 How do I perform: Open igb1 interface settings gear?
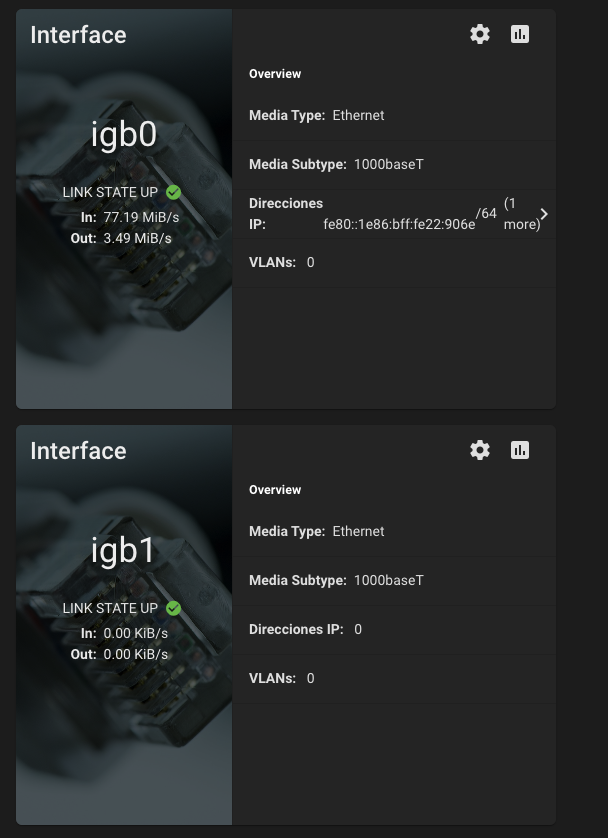(x=480, y=450)
